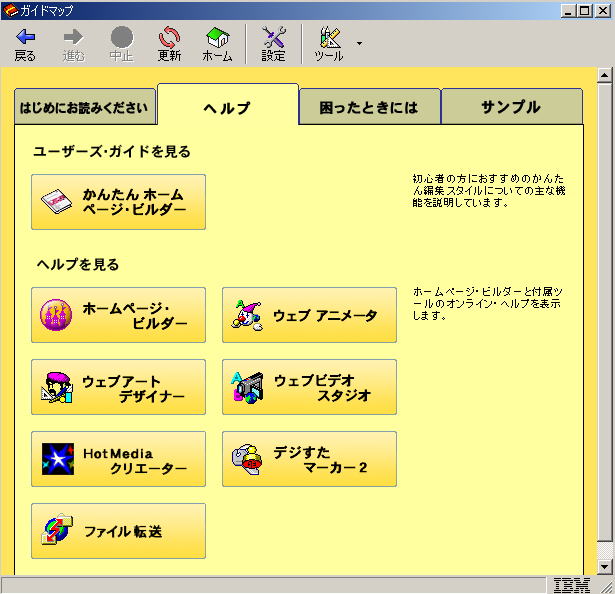Click the vertical scrollbar down arrow

tap(603, 565)
